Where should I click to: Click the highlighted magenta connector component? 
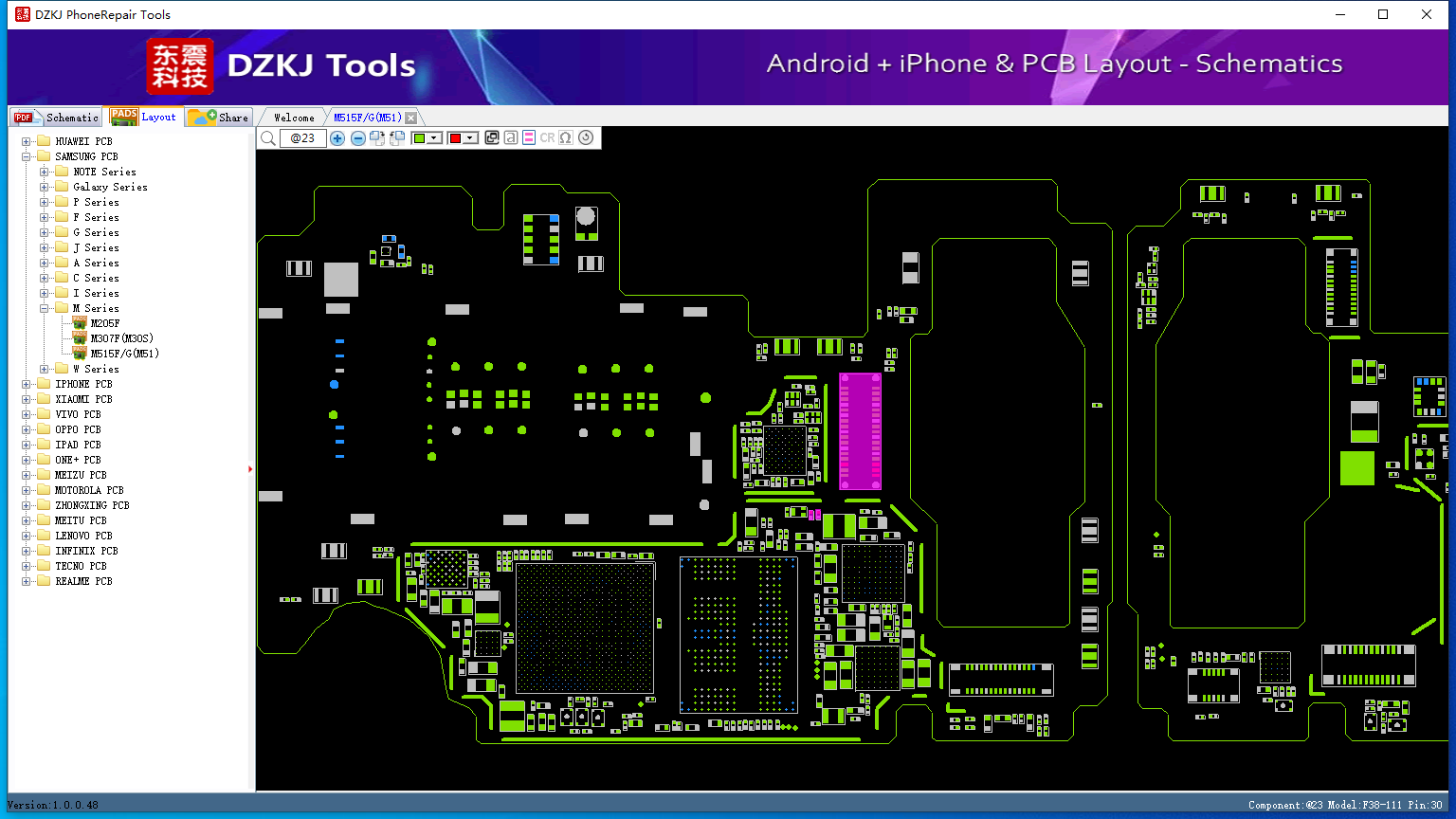(x=861, y=431)
